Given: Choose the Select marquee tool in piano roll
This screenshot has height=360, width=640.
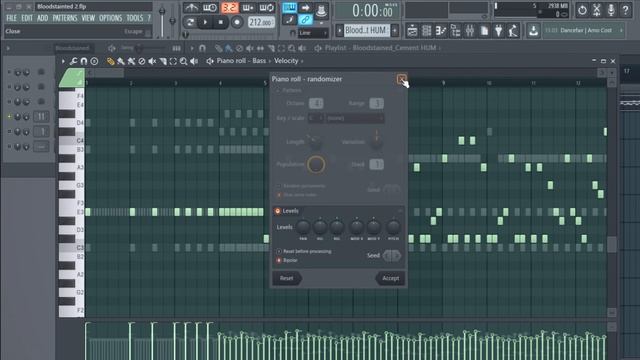Looking at the screenshot, I should click(x=173, y=62).
